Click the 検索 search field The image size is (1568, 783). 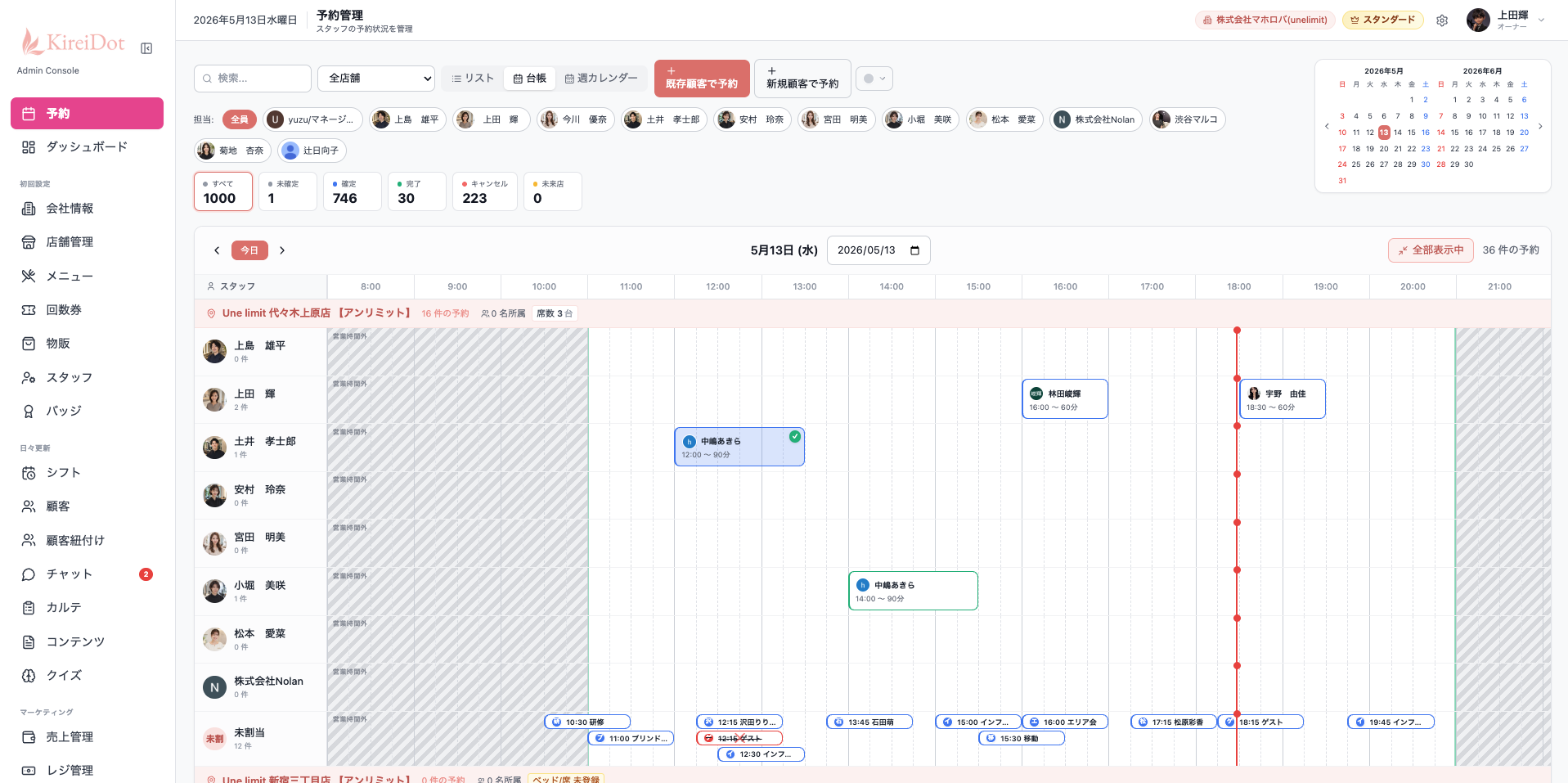point(253,79)
